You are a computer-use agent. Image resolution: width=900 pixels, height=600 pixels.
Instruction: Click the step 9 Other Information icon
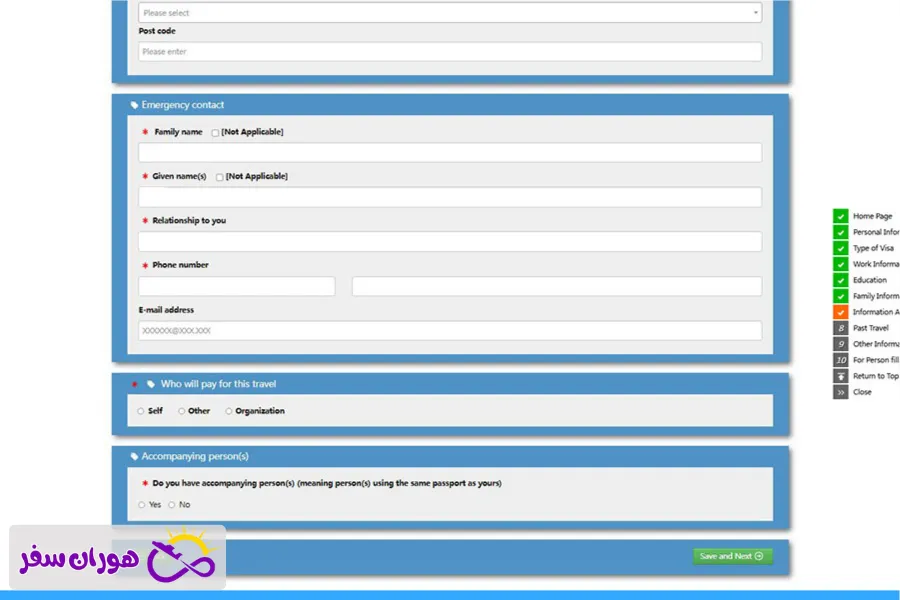point(840,344)
